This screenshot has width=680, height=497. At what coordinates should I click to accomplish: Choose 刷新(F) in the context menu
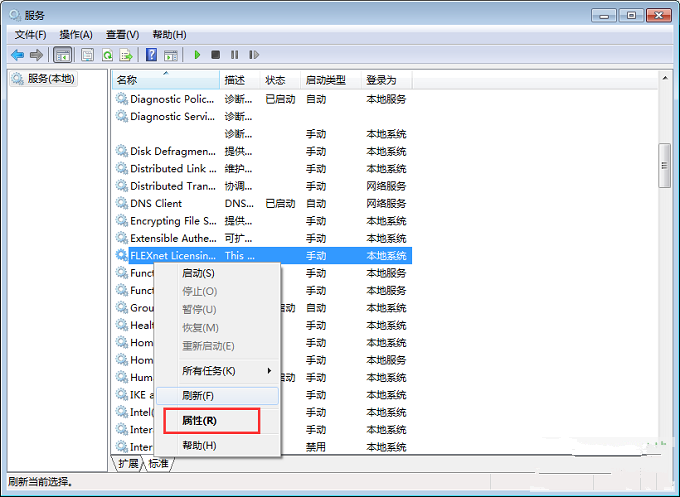point(217,396)
